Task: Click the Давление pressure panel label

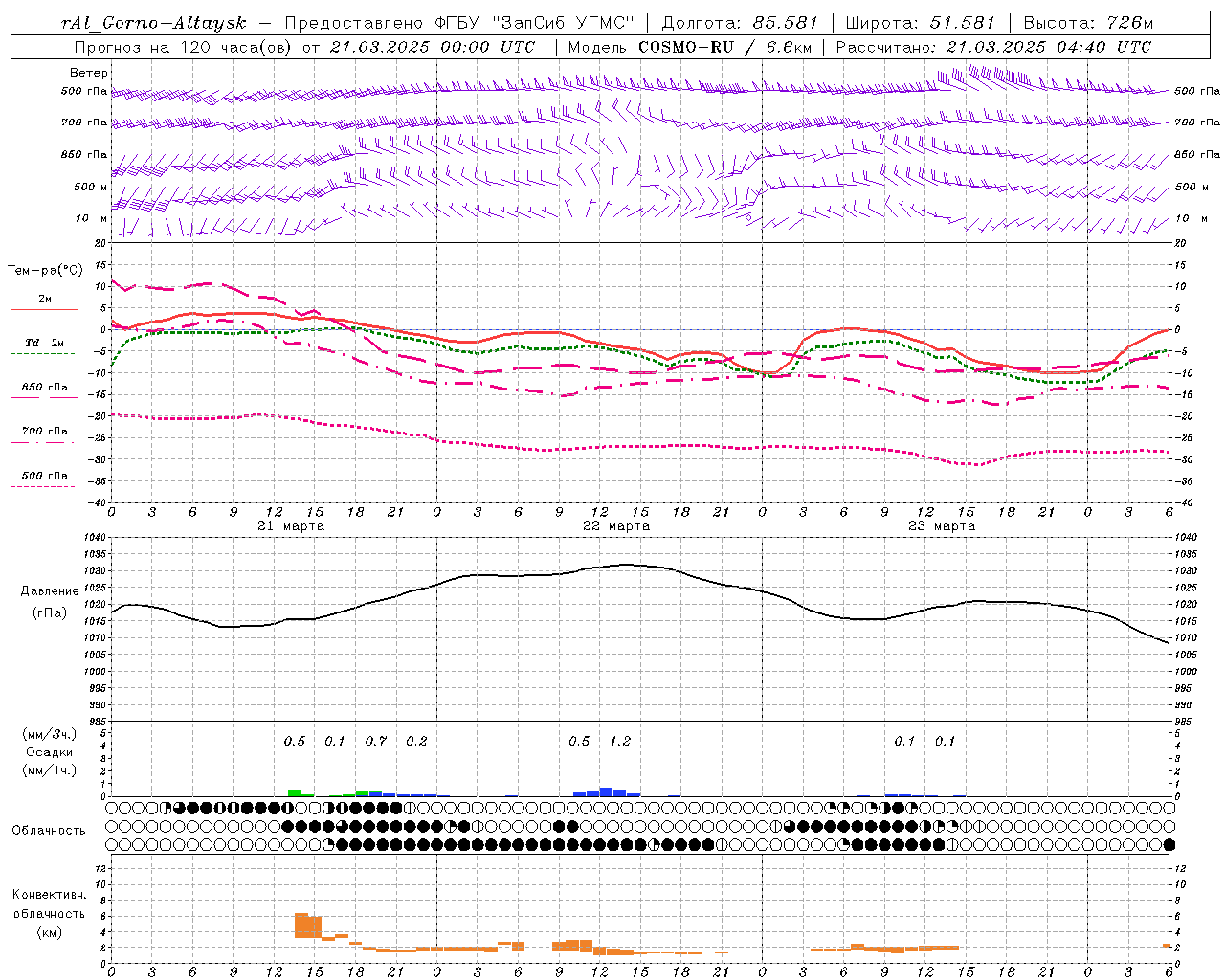Action: coord(50,591)
